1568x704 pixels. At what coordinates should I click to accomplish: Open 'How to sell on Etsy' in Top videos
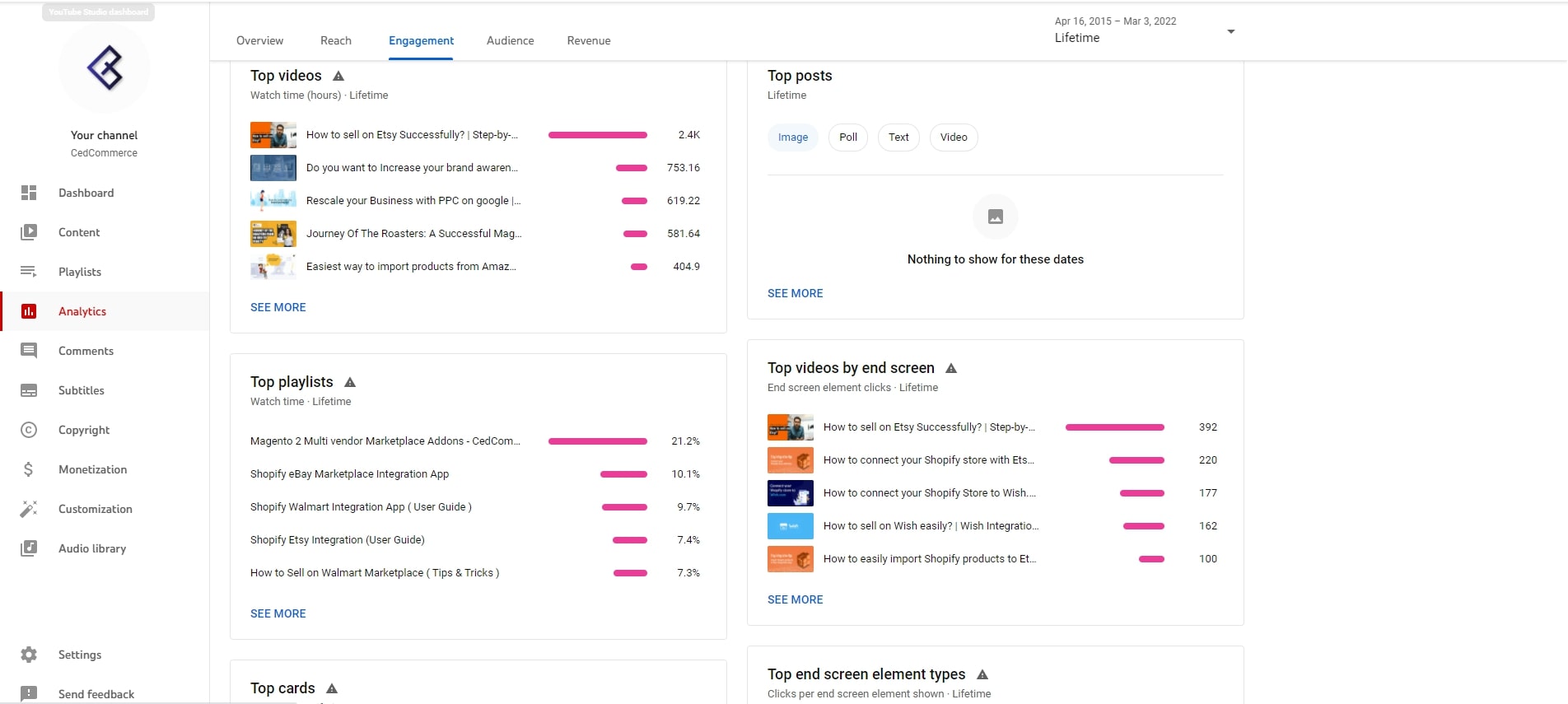(x=412, y=135)
